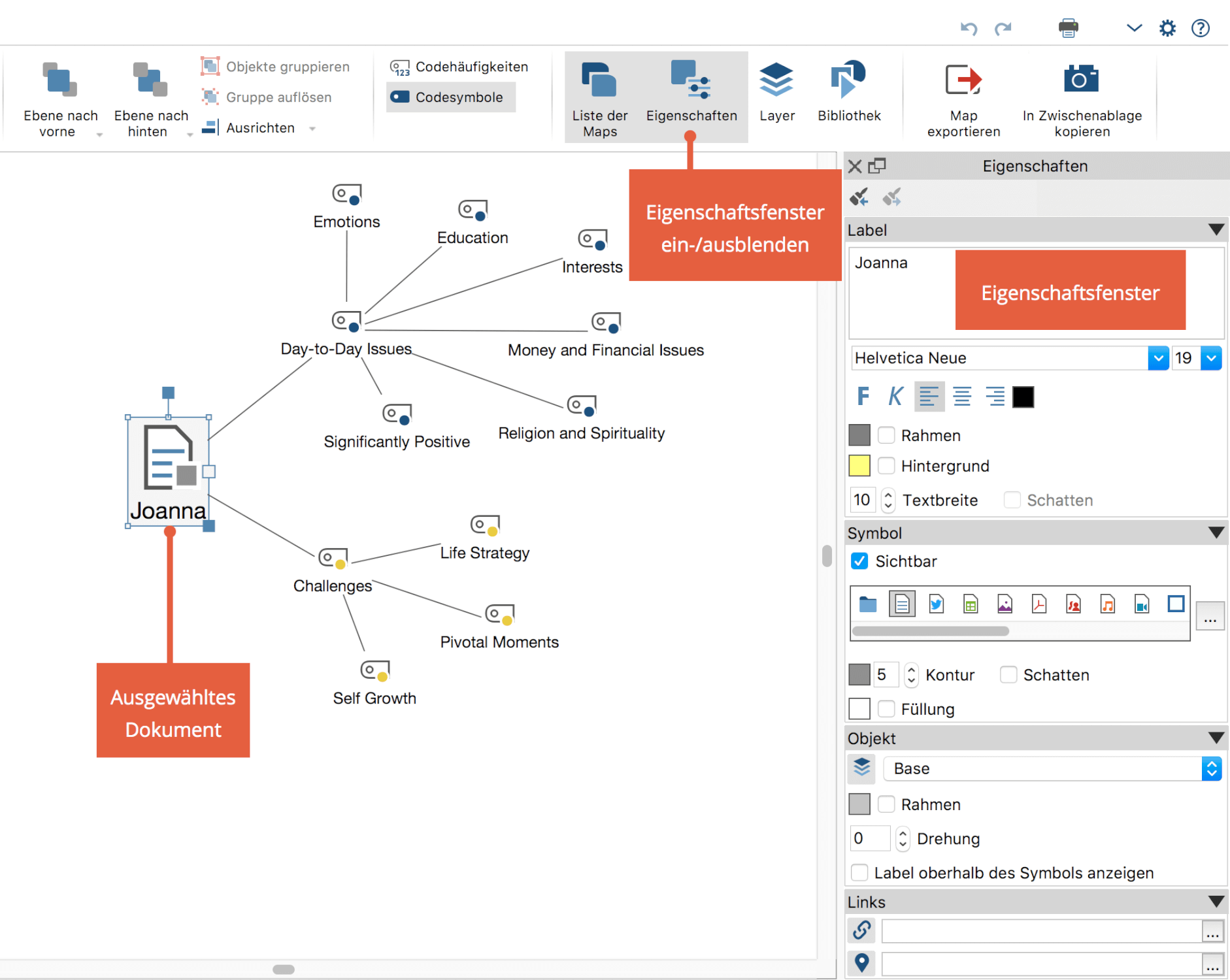Select the PDF document symbol
Screen dimensions: 1230x980
1039,604
